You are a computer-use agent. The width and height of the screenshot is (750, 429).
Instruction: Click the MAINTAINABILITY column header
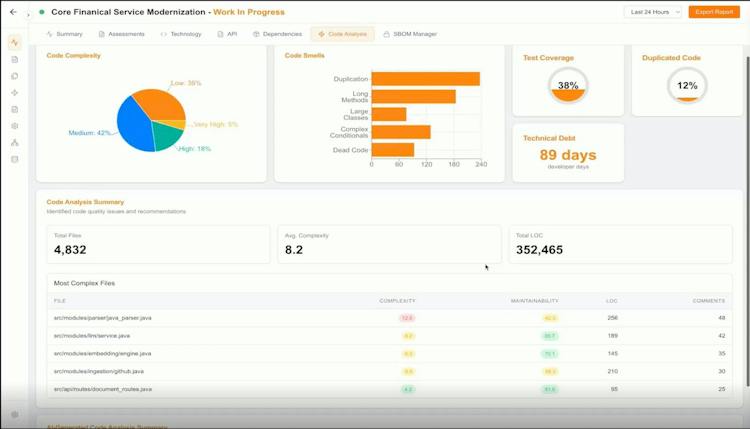[x=534, y=301]
